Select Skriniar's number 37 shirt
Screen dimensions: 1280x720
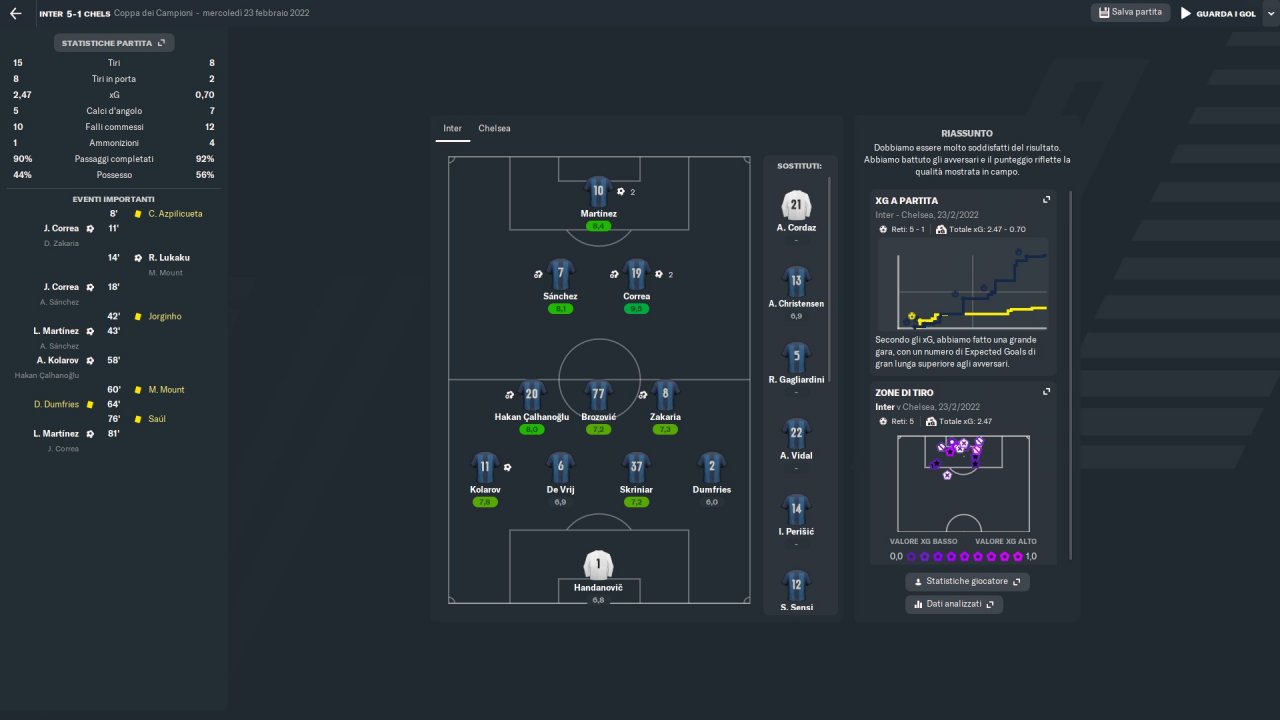click(x=636, y=467)
